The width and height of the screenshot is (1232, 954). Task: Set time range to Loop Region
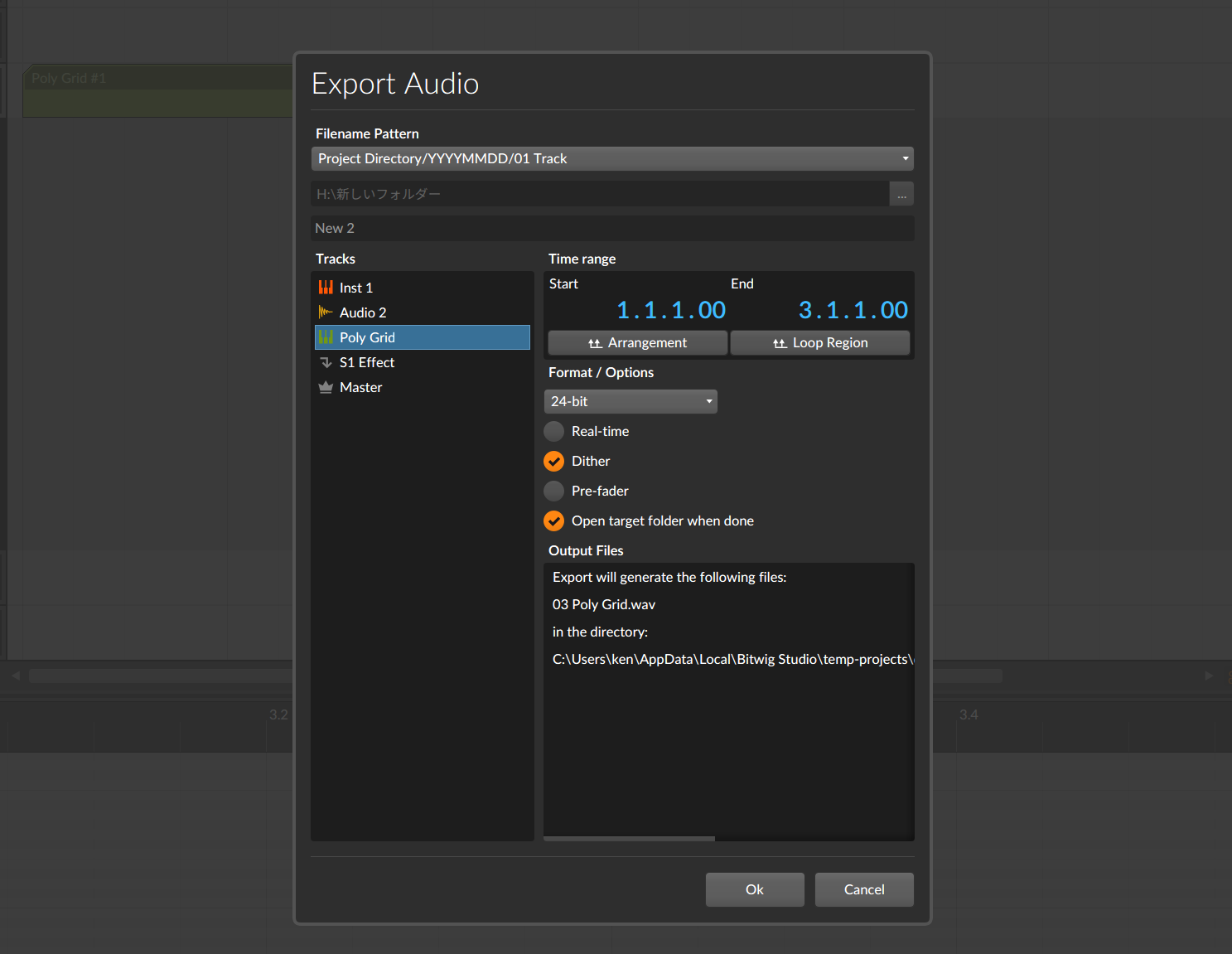pyautogui.click(x=820, y=343)
